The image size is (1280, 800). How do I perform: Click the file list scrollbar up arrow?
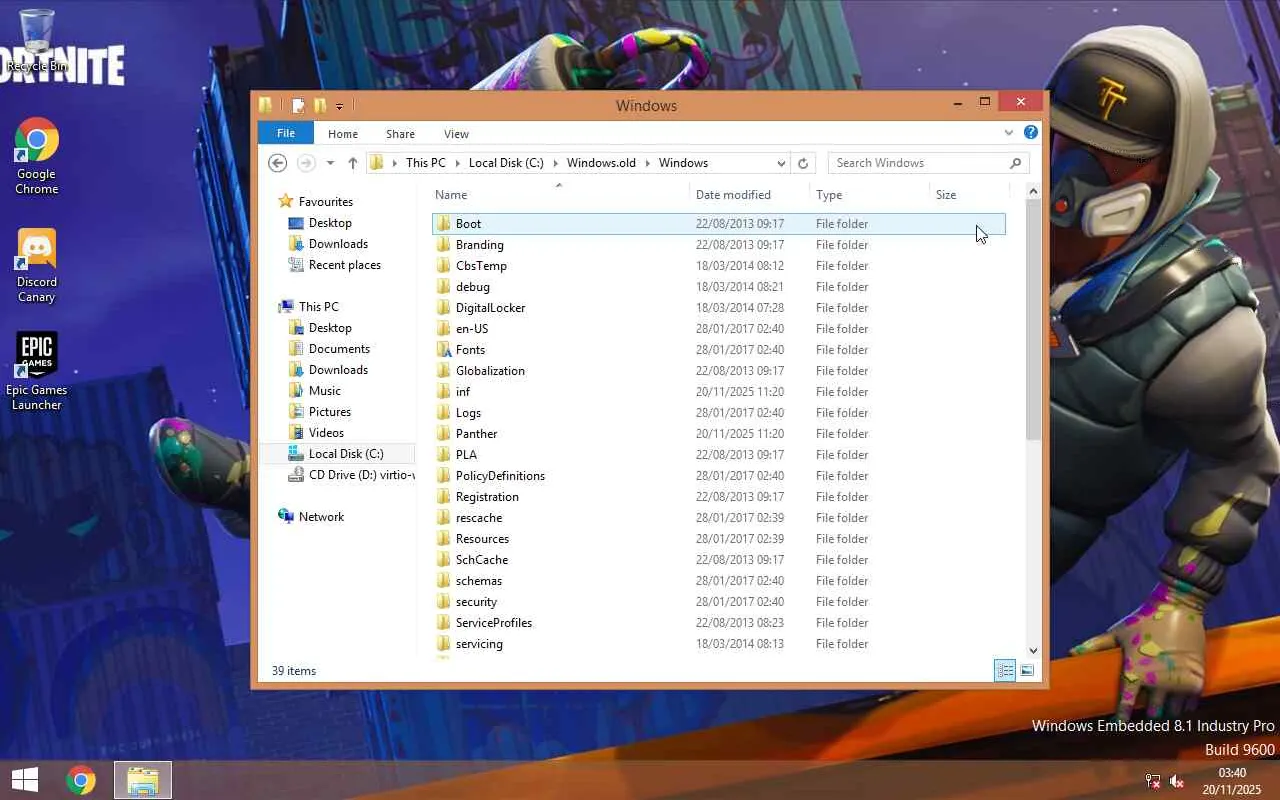coord(1033,191)
